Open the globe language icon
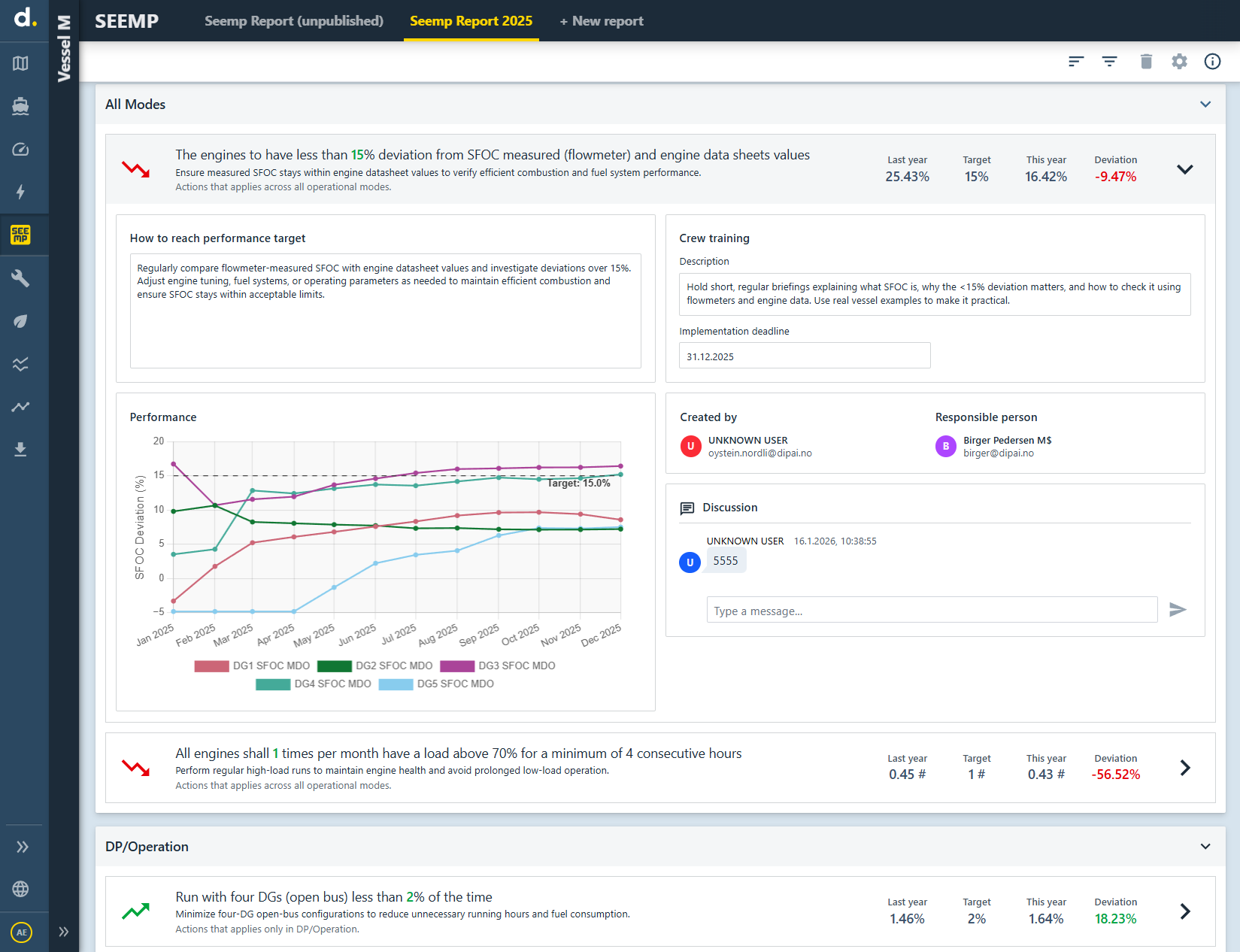1240x952 pixels. [20, 889]
